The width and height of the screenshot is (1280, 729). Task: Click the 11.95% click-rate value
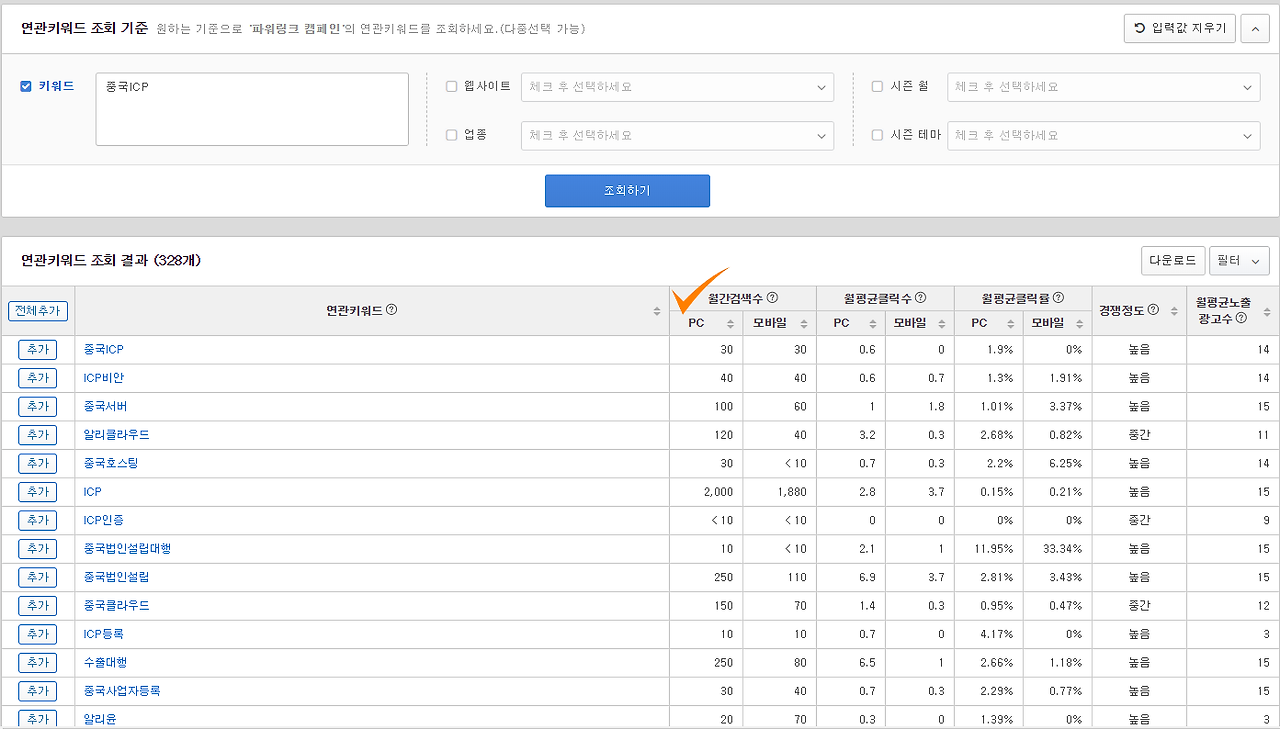pos(994,549)
